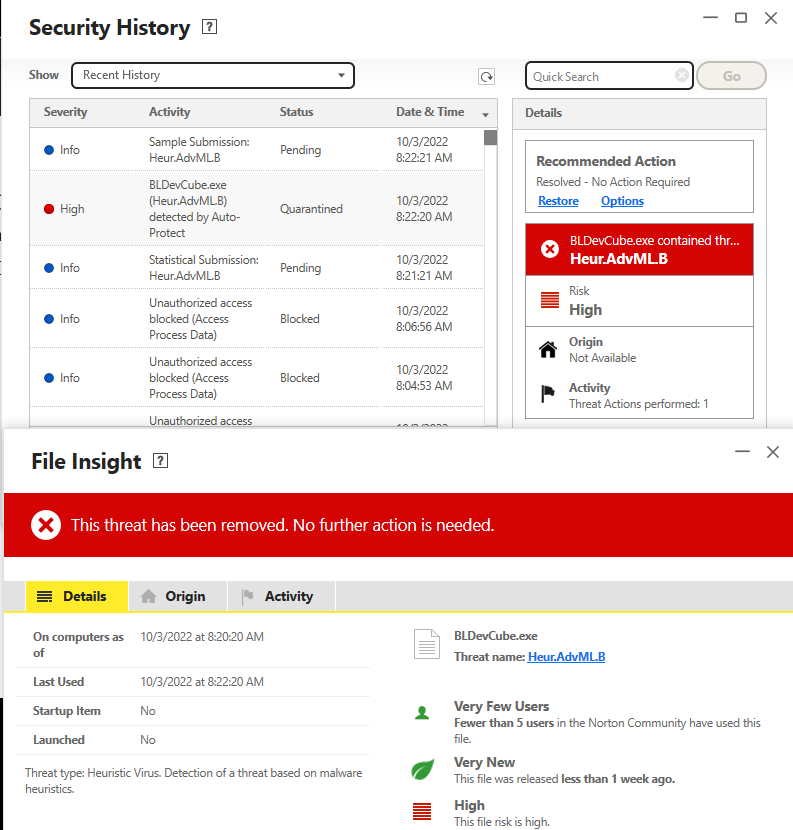Click blue Info dot for Sample Submission row
This screenshot has height=830, width=793.
tap(49, 150)
